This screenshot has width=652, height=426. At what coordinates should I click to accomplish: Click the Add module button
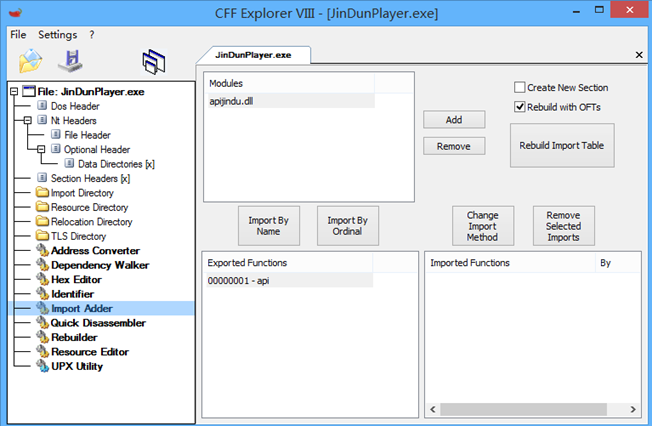tap(454, 120)
